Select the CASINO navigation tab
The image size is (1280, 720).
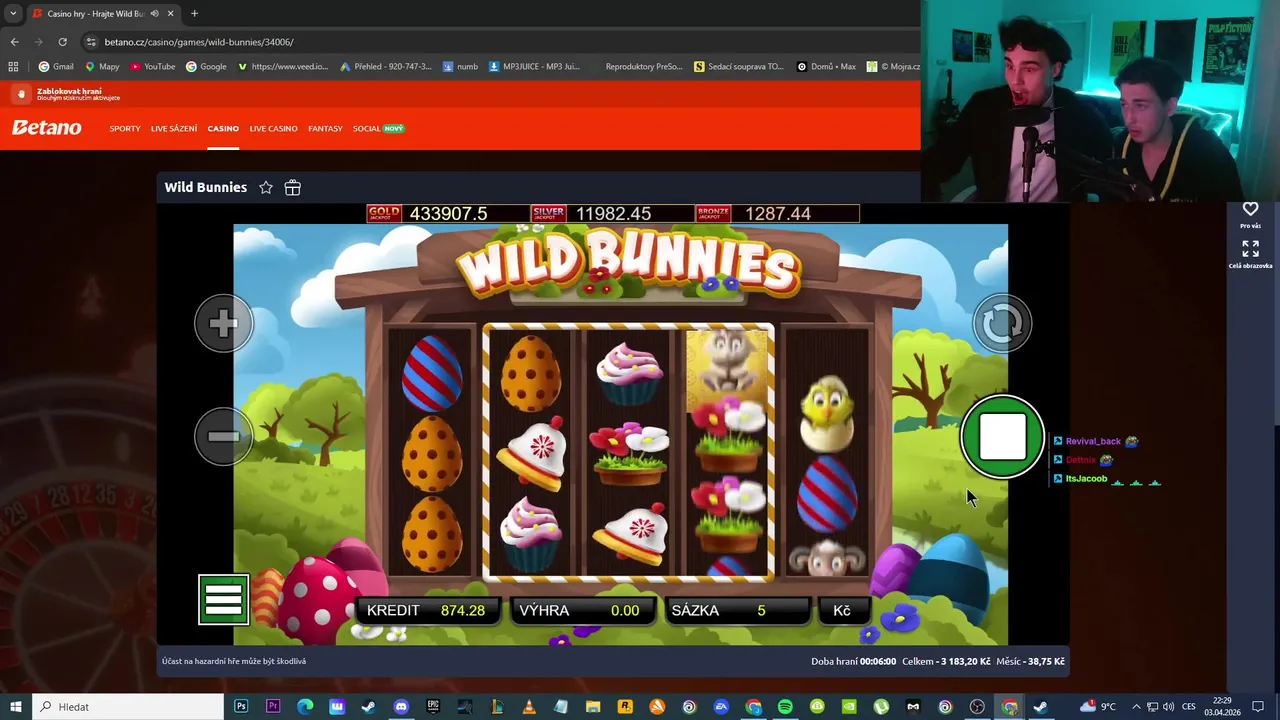click(223, 129)
